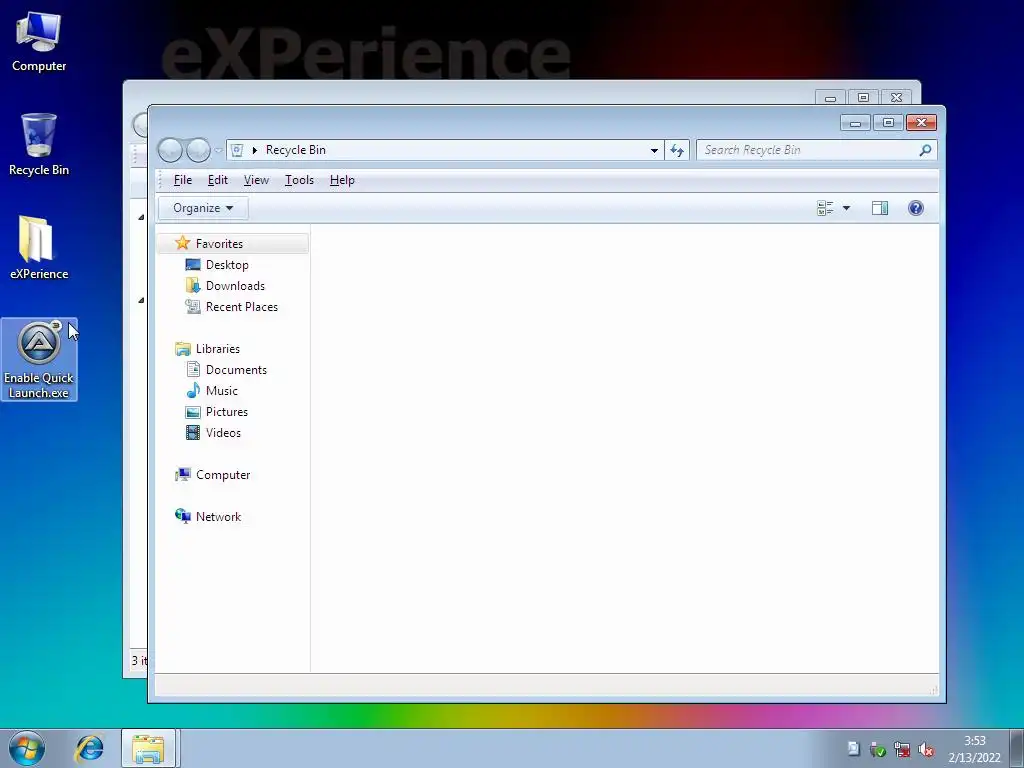Open the Organize dropdown
The height and width of the screenshot is (768, 1024).
click(x=203, y=208)
